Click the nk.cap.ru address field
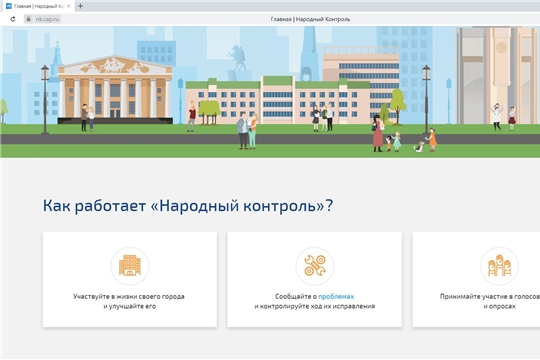The image size is (540, 360). pos(48,19)
